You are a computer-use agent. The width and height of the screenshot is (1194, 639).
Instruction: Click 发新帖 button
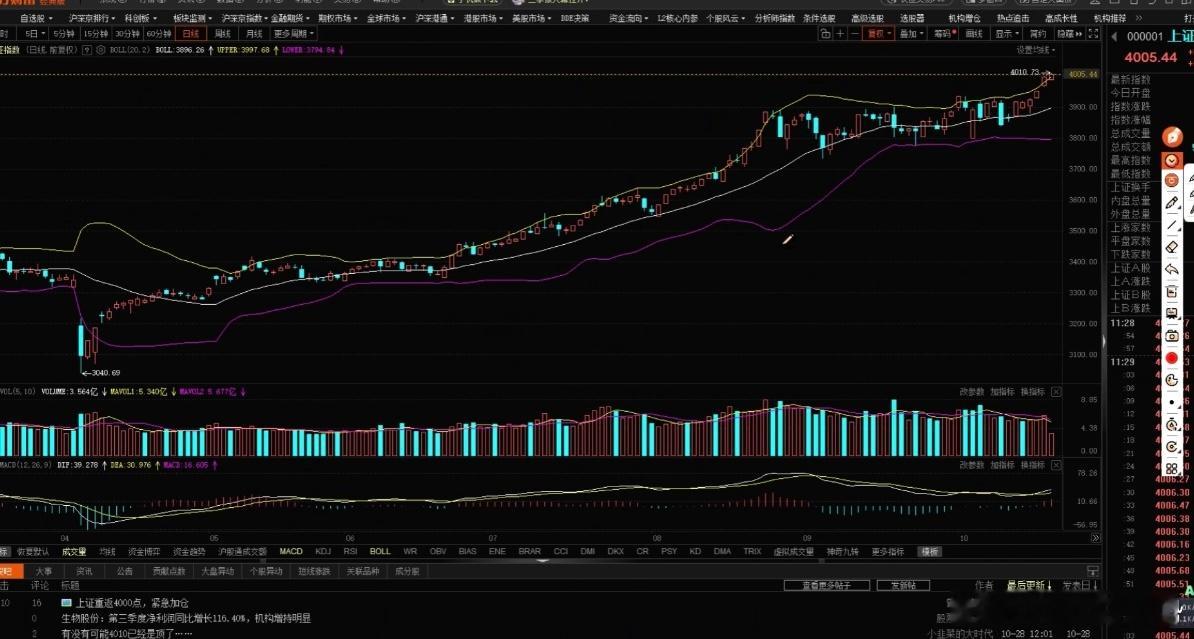[904, 585]
